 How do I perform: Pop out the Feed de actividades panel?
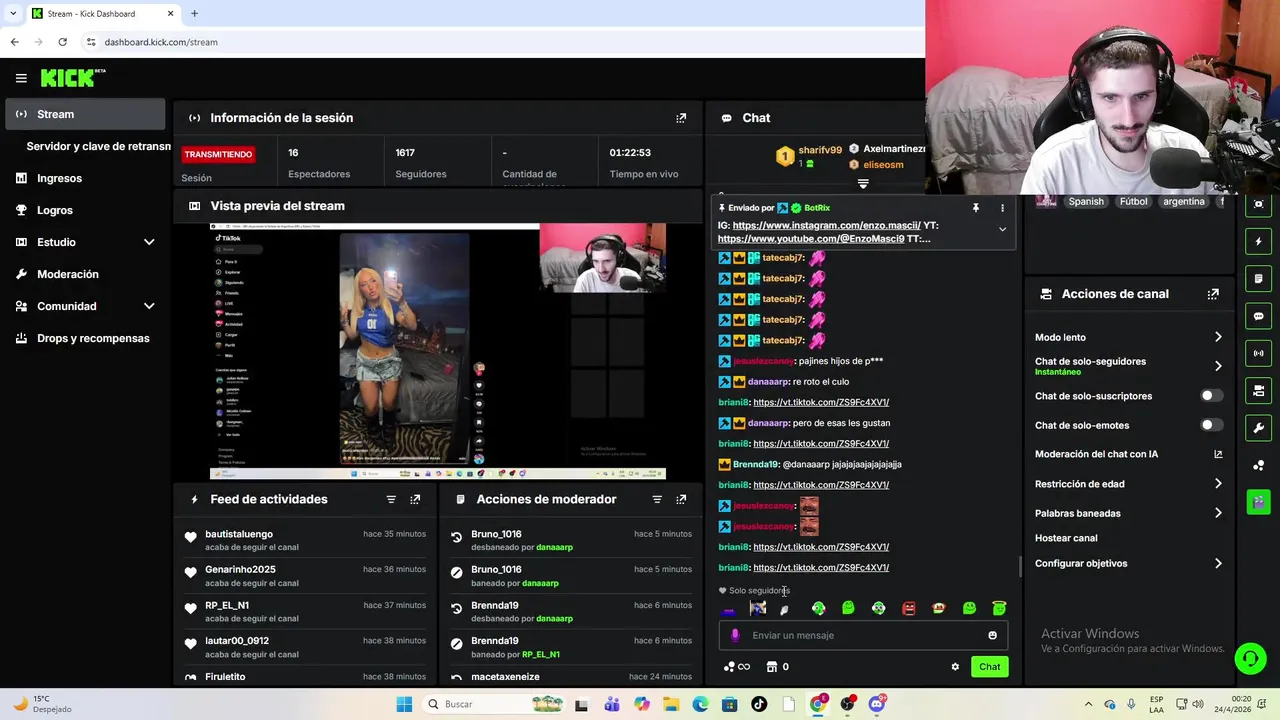415,499
